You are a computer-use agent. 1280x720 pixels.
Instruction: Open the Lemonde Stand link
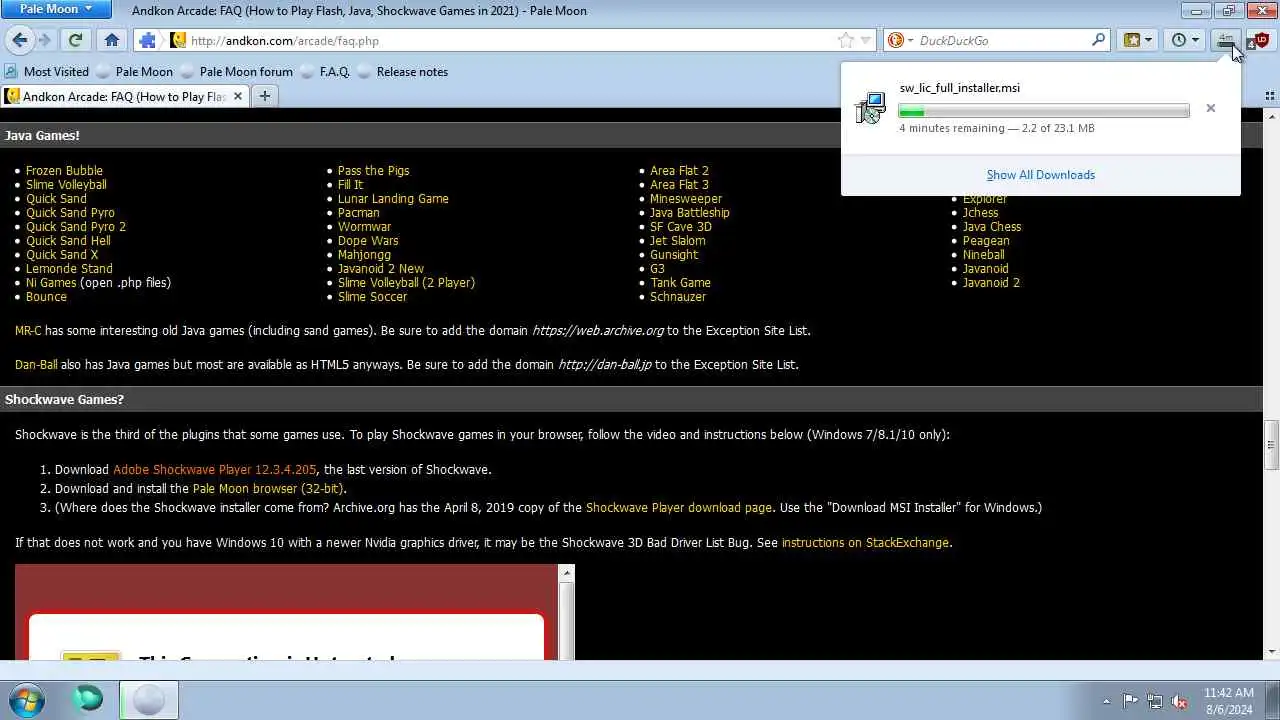tap(69, 269)
